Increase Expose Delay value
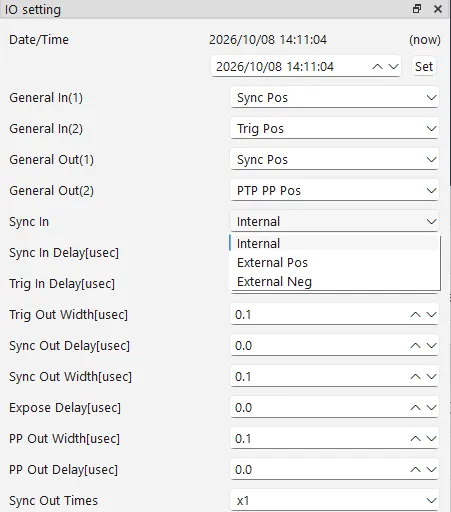 [x=415, y=408]
